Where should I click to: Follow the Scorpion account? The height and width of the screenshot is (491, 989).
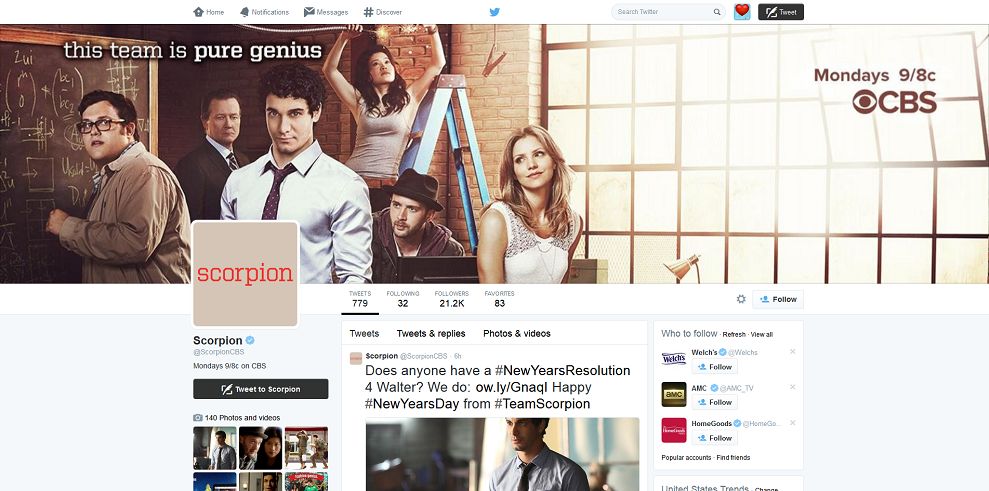coord(778,299)
